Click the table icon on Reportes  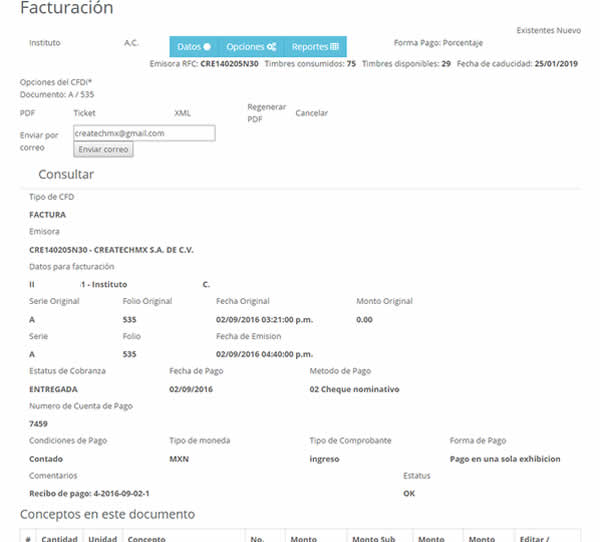[335, 47]
